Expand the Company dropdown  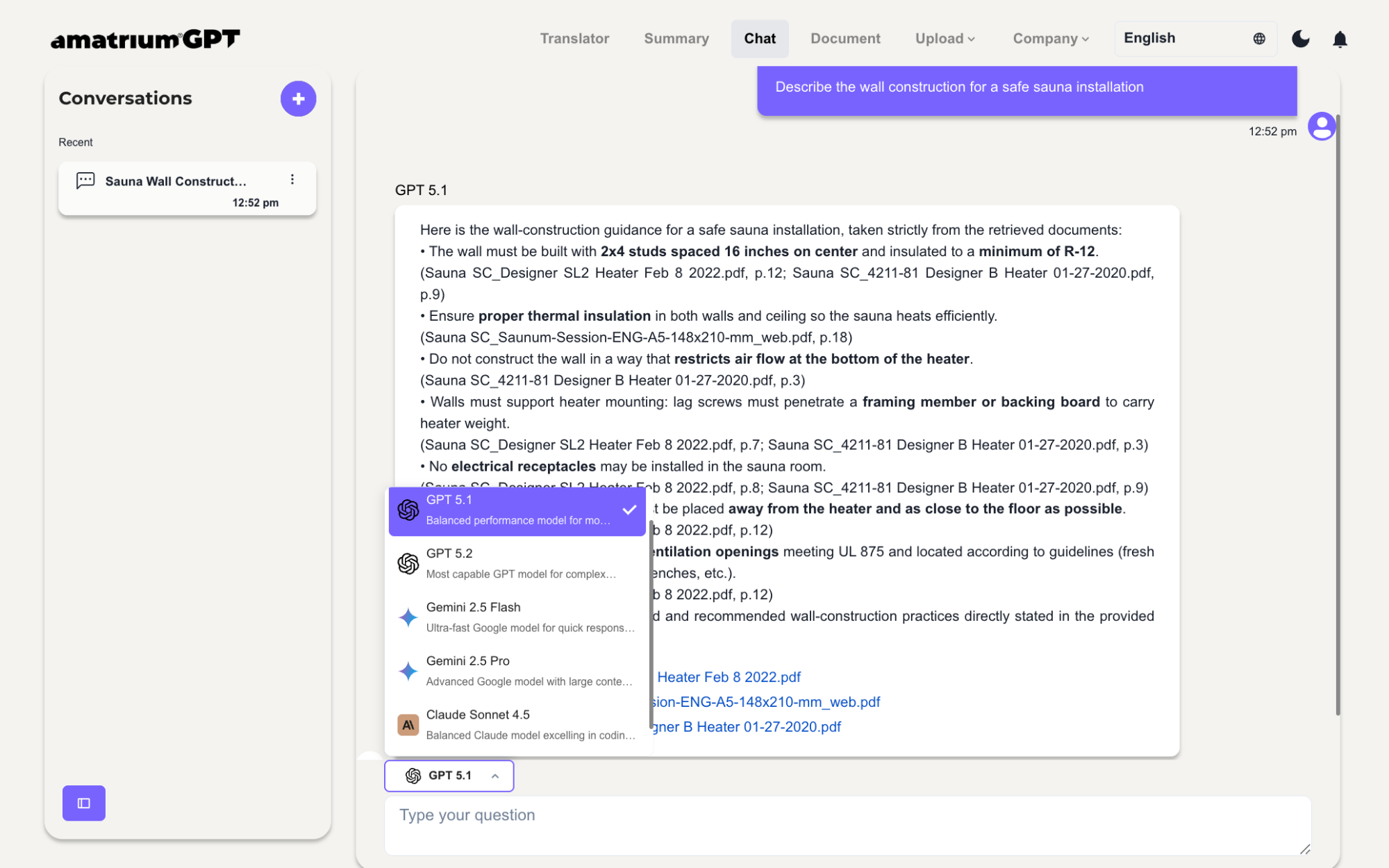[x=1050, y=39]
